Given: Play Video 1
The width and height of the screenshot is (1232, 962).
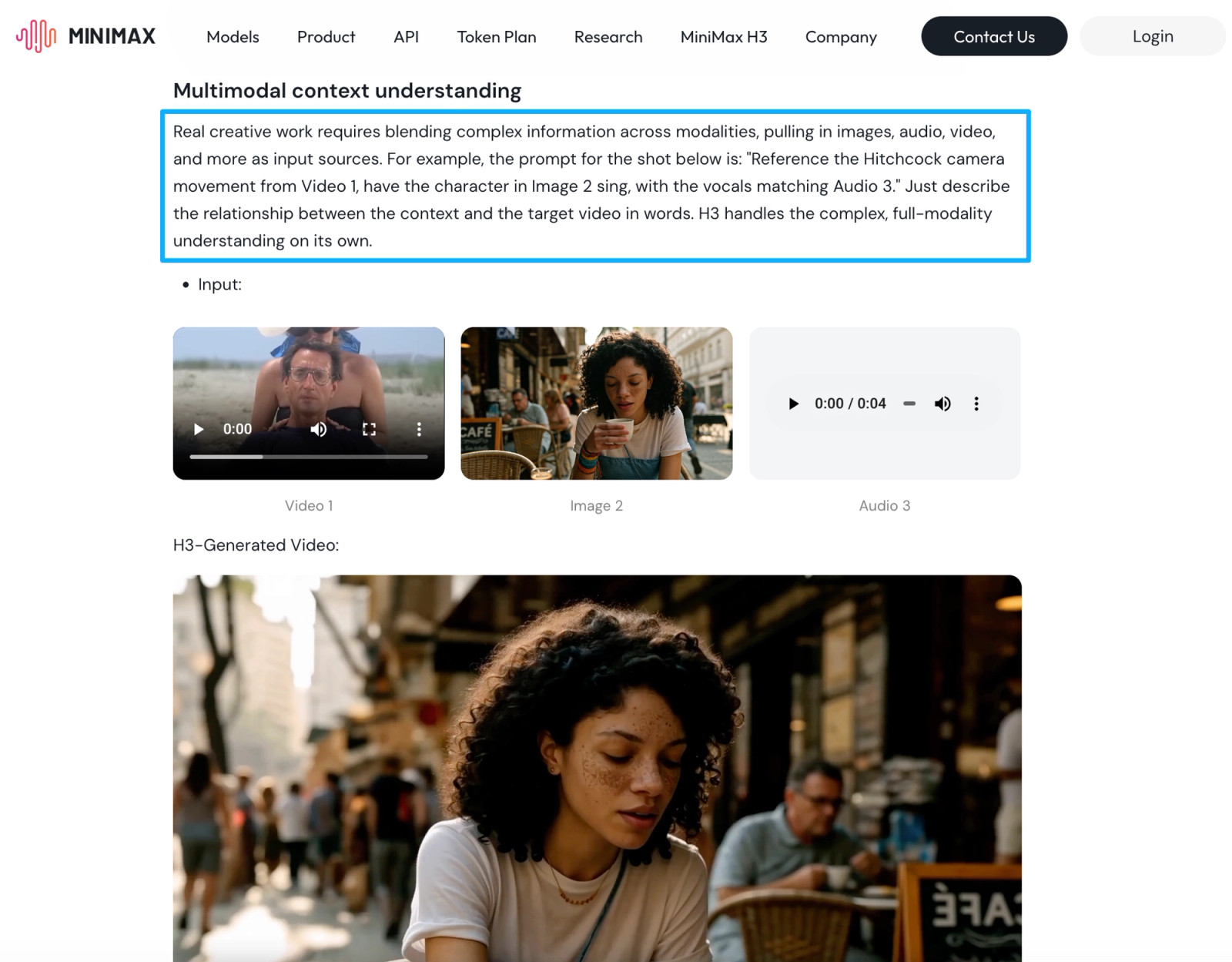Looking at the screenshot, I should tap(199, 429).
